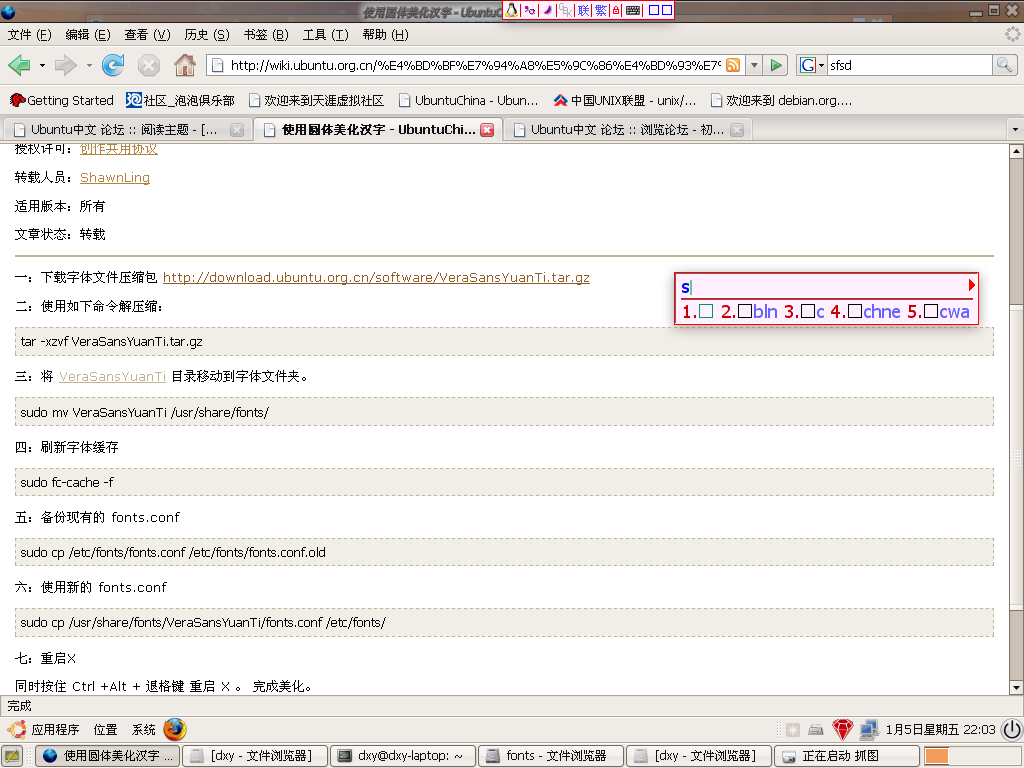Toggle the 联 association mode in IME bar
1024x768 pixels.
pos(583,10)
